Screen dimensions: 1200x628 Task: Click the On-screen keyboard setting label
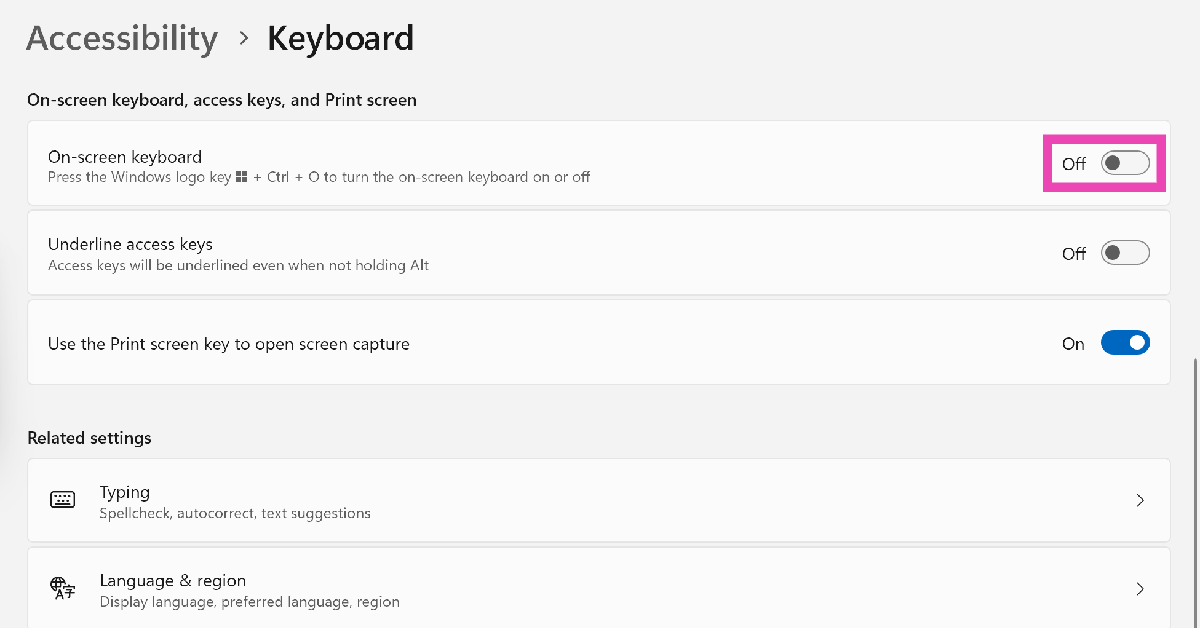point(124,156)
